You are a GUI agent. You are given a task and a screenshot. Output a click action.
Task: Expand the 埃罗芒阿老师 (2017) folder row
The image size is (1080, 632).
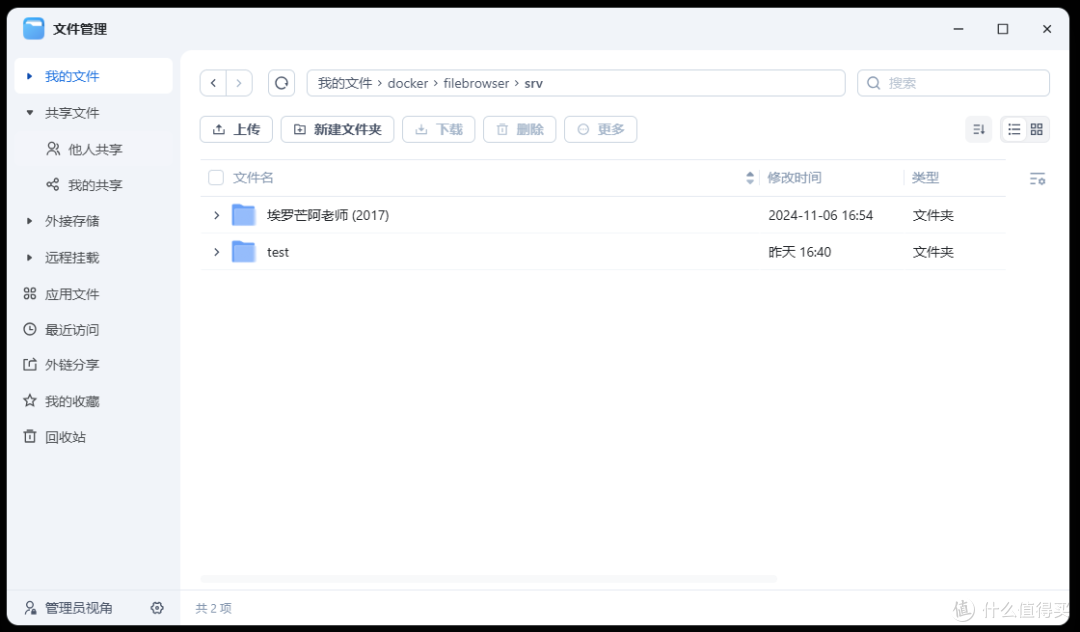coord(216,215)
